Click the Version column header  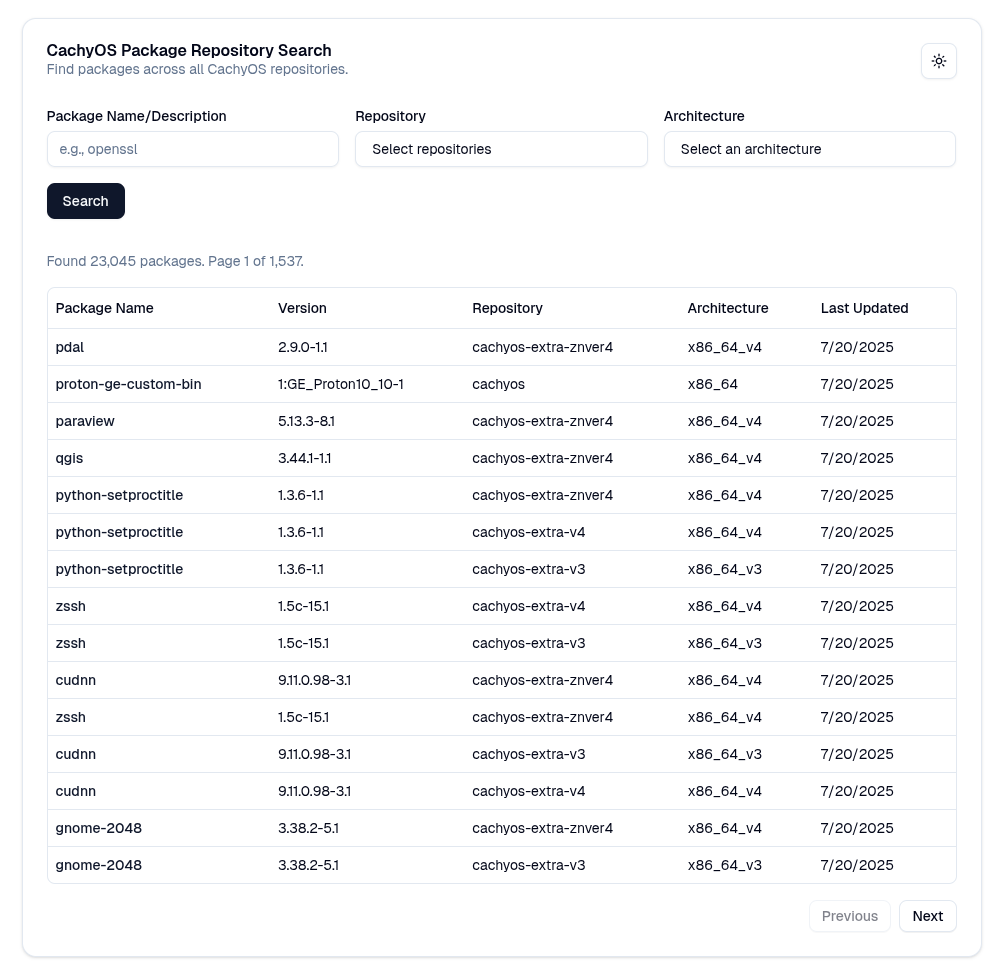[x=302, y=308]
